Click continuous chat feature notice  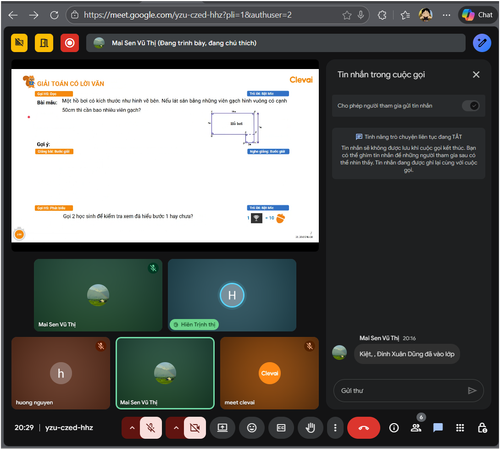pos(408,153)
